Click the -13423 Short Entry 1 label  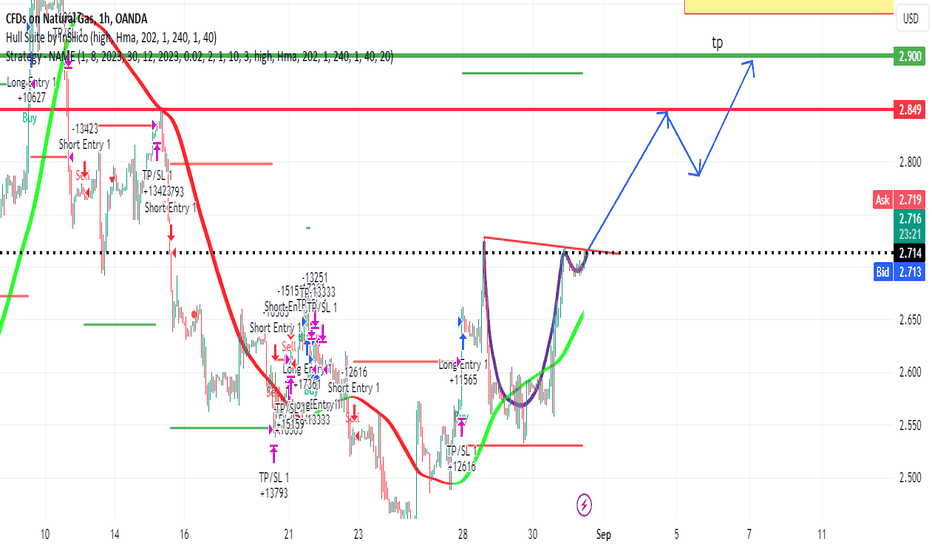[x=85, y=137]
